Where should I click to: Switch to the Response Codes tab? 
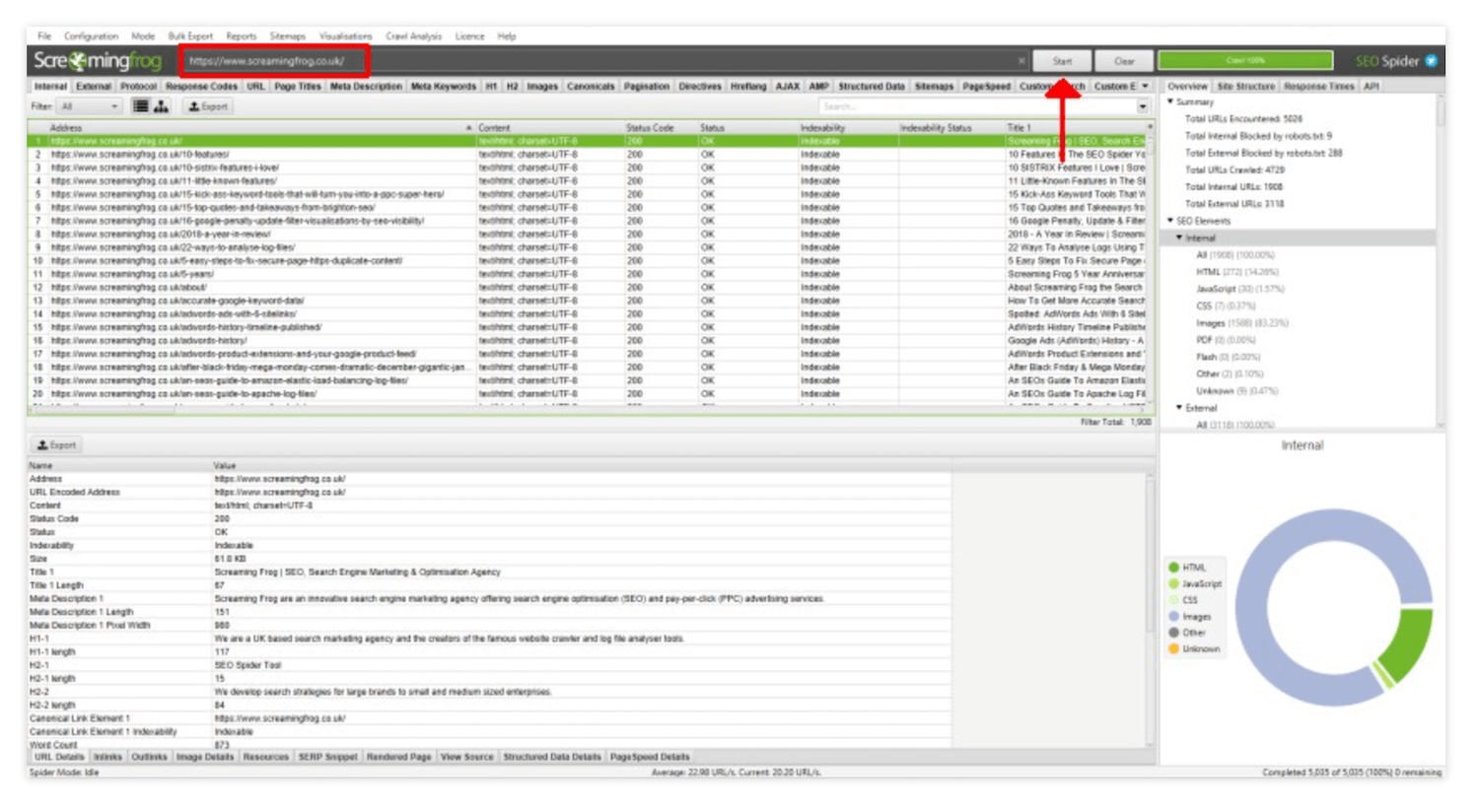coord(201,87)
